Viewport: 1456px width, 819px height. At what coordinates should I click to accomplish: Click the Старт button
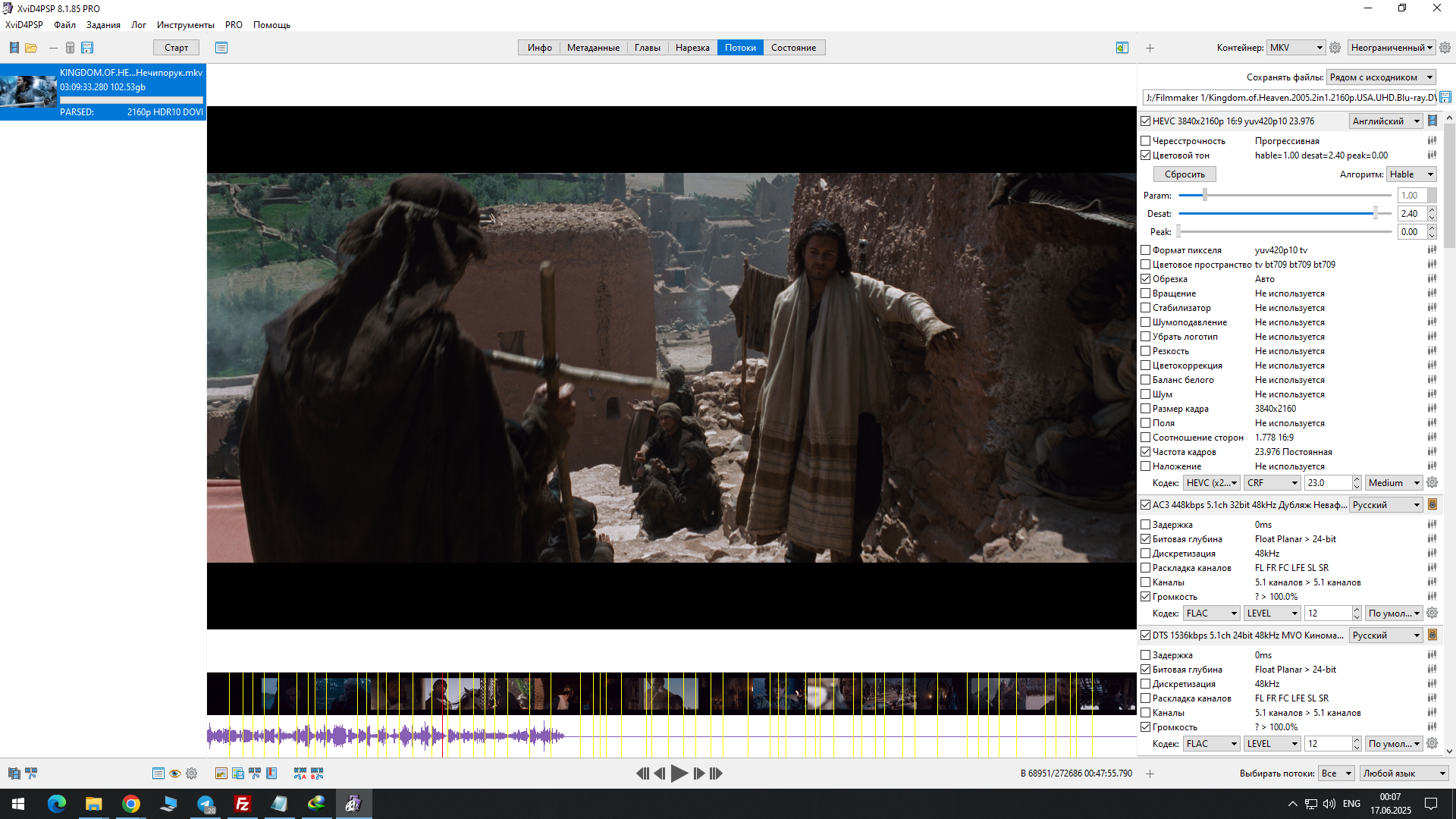click(176, 48)
